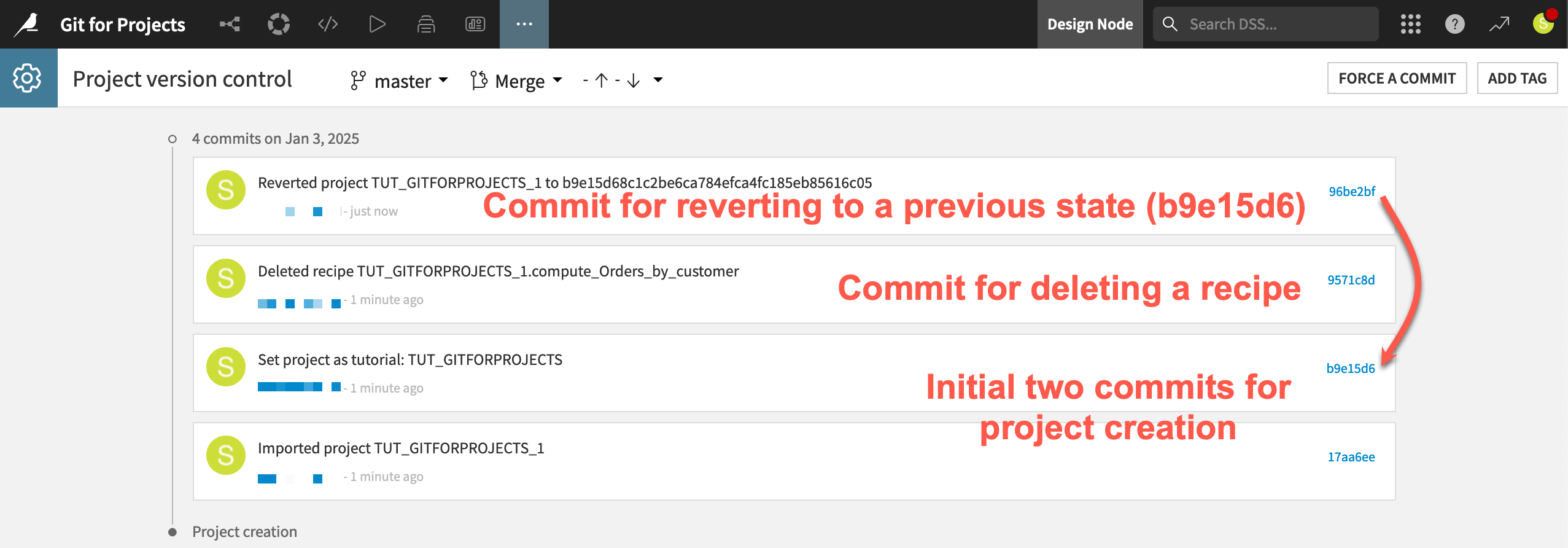Open the more options ellipsis menu
The width and height of the screenshot is (1568, 548).
(x=524, y=25)
